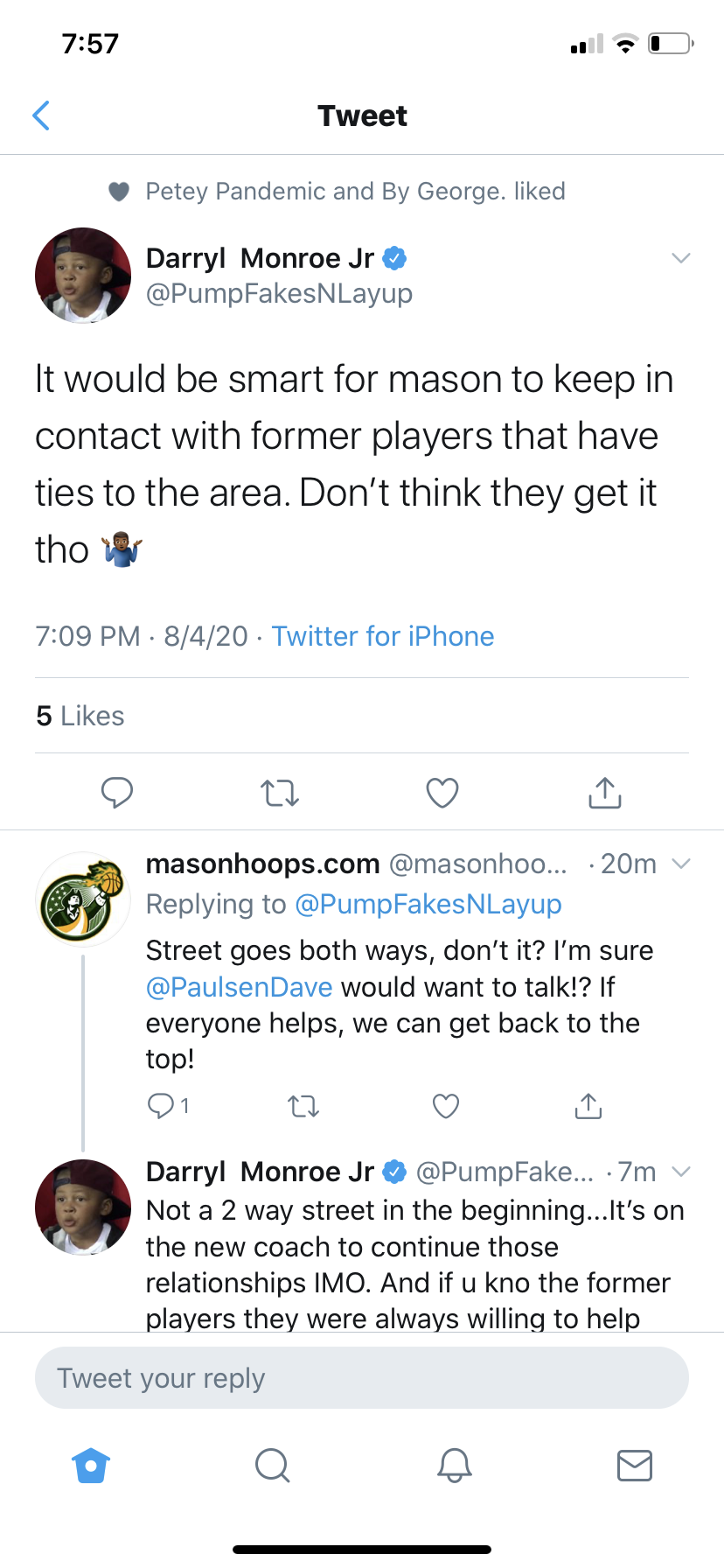Switch to the Search tab
Screen dimensions: 724x1568
click(x=272, y=1465)
